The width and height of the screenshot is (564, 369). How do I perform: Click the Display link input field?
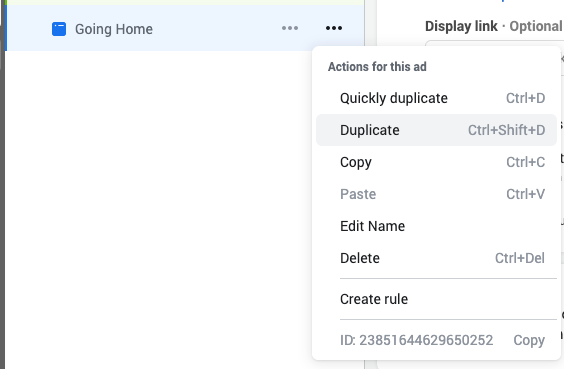(494, 44)
